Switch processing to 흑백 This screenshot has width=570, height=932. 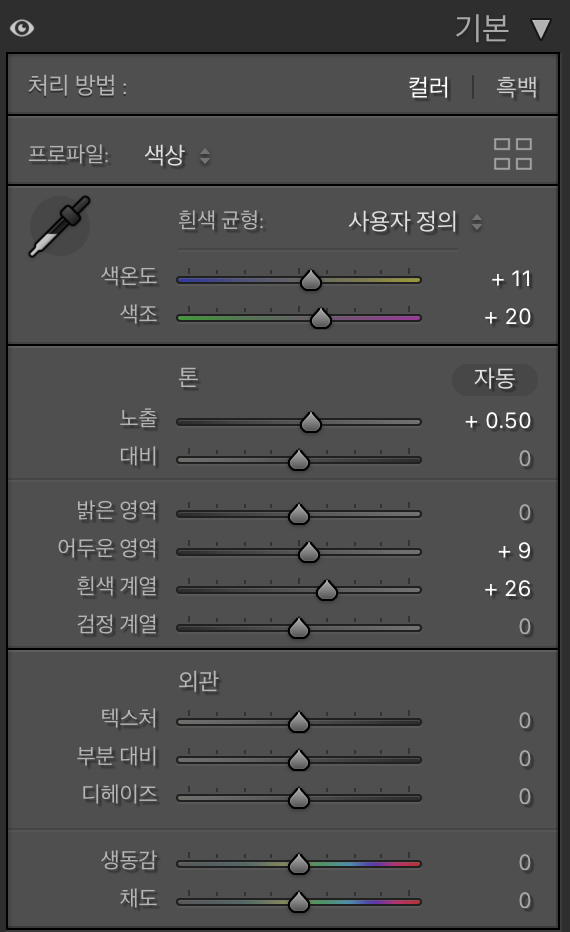[x=517, y=87]
